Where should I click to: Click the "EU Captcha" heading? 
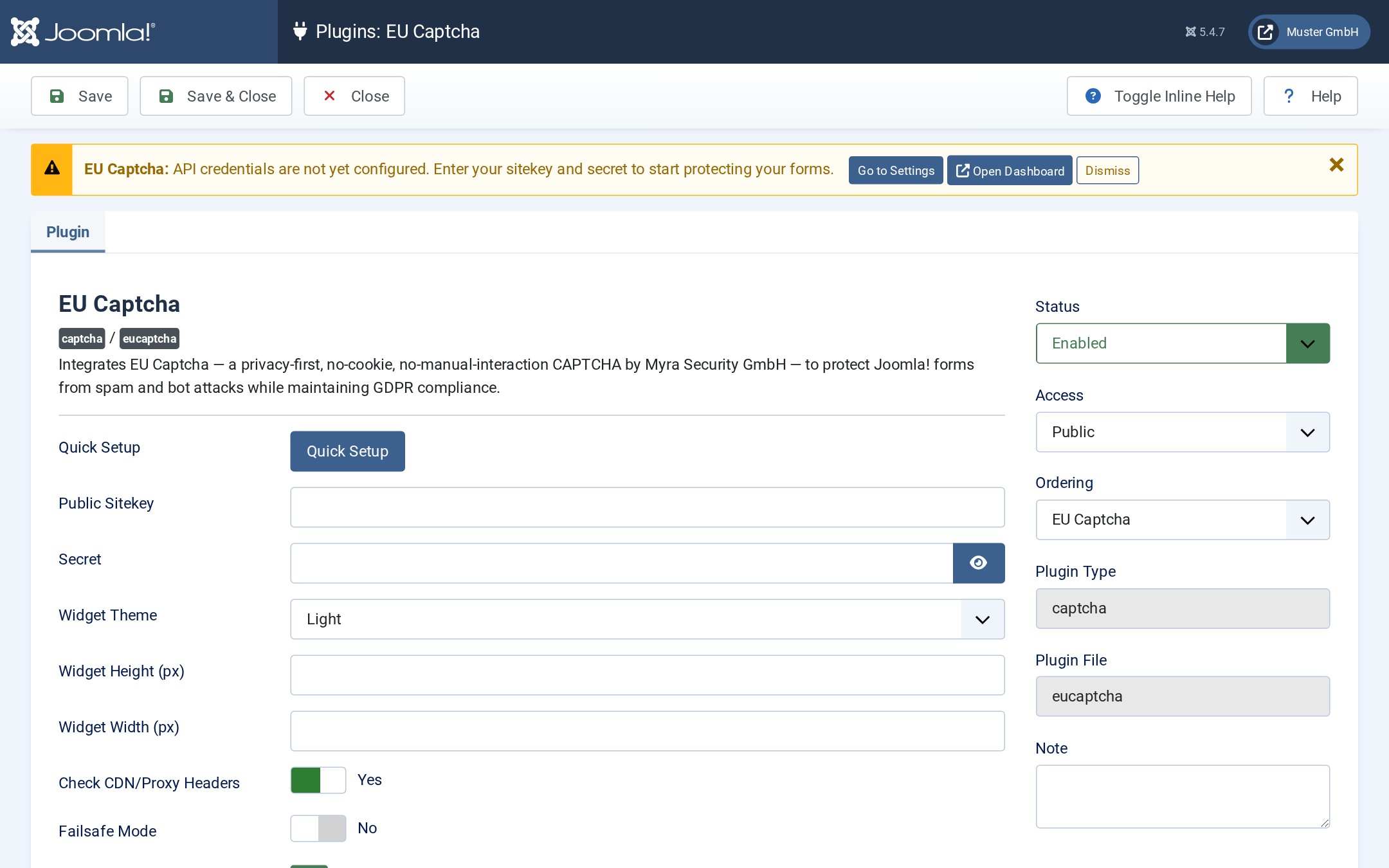point(120,304)
